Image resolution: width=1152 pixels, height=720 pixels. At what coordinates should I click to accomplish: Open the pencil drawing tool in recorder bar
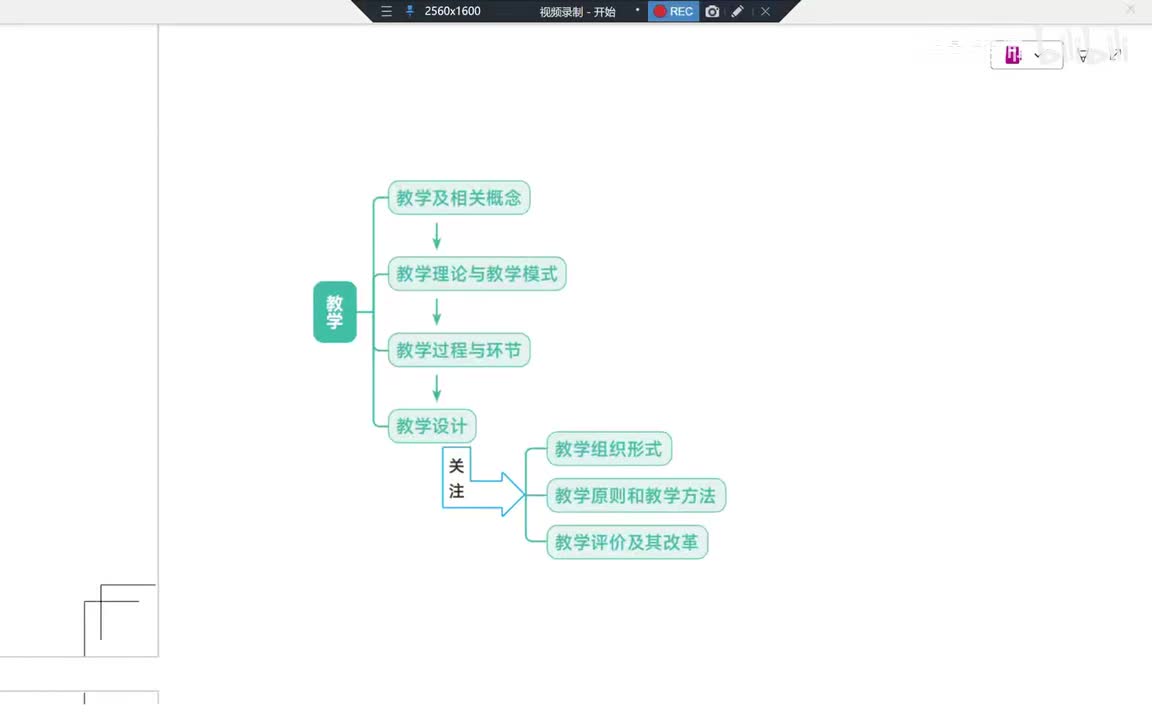click(x=738, y=11)
